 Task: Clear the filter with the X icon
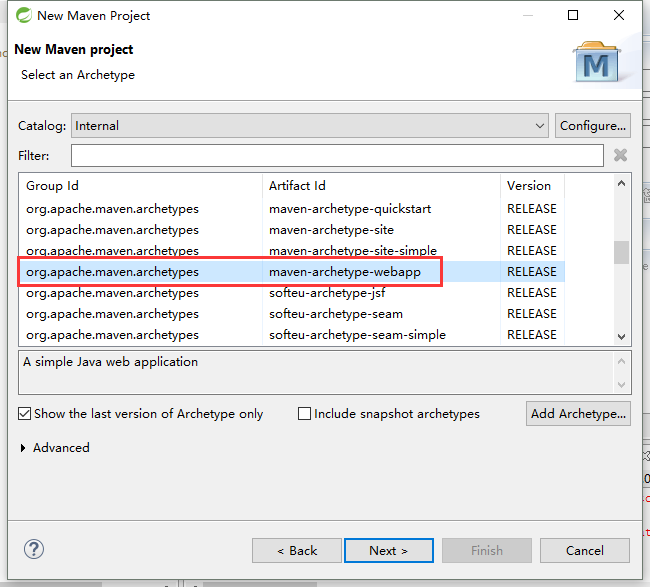[x=620, y=155]
